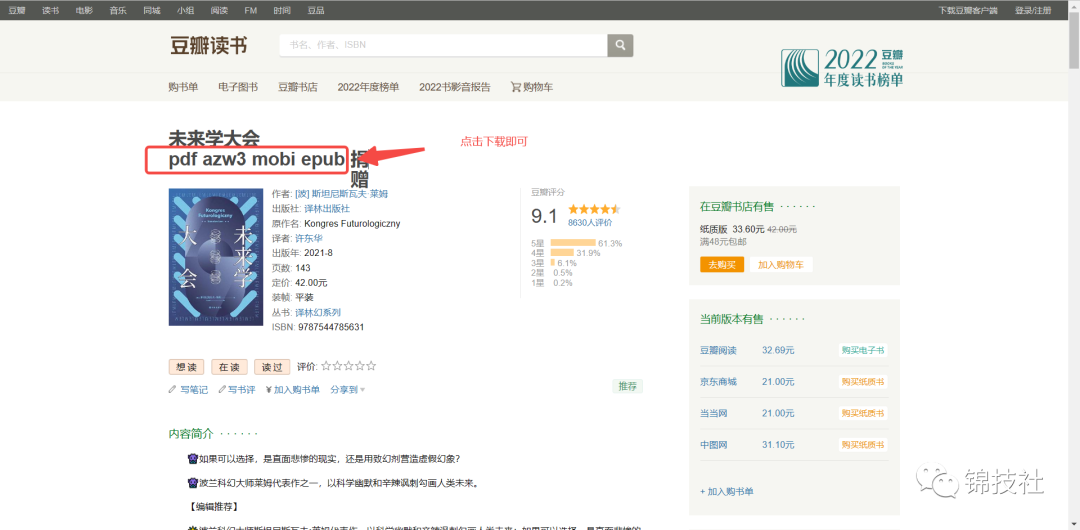
Task: Click 购买纸质书 in 中图网 row
Action: [862, 445]
